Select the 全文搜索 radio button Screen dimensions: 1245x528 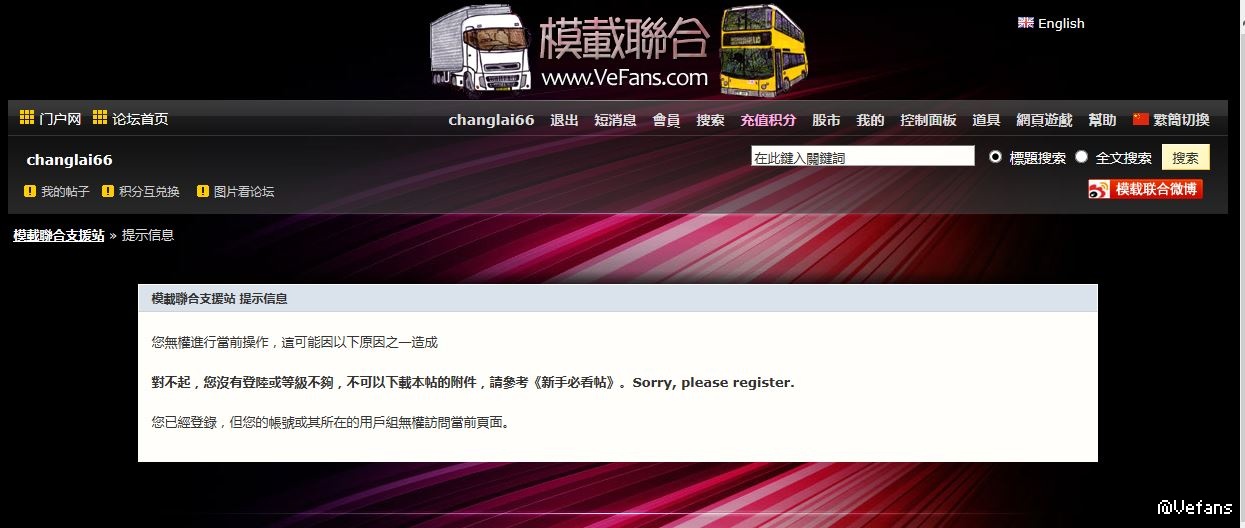1081,157
